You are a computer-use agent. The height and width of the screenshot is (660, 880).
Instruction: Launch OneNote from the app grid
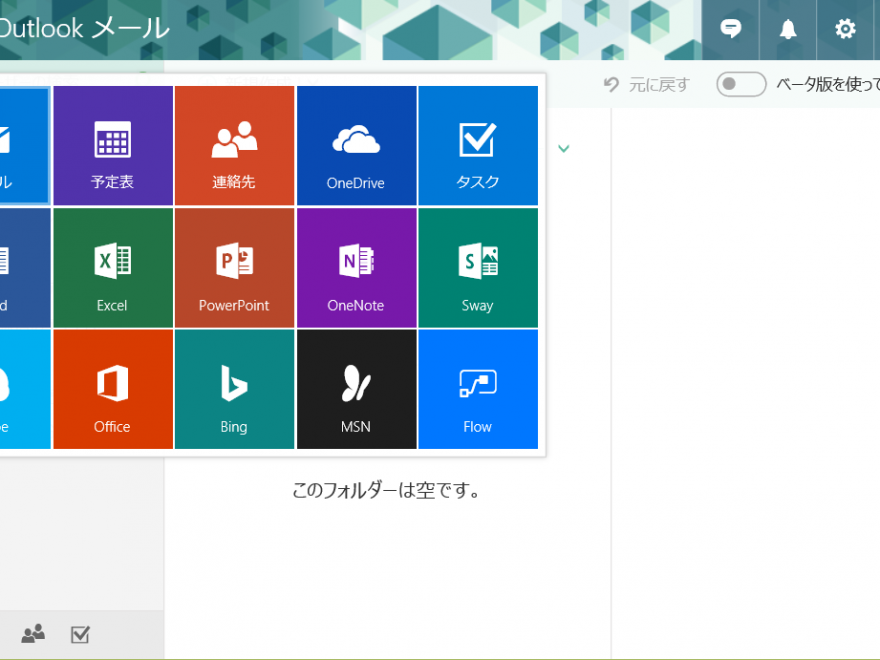tap(356, 268)
